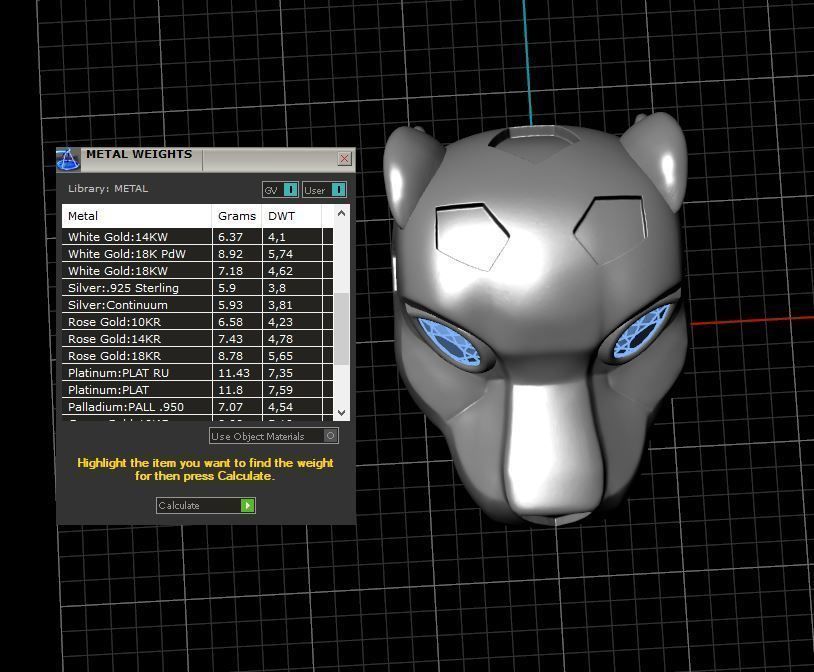
Task: Click the 11.8 grams value
Action: click(x=230, y=390)
